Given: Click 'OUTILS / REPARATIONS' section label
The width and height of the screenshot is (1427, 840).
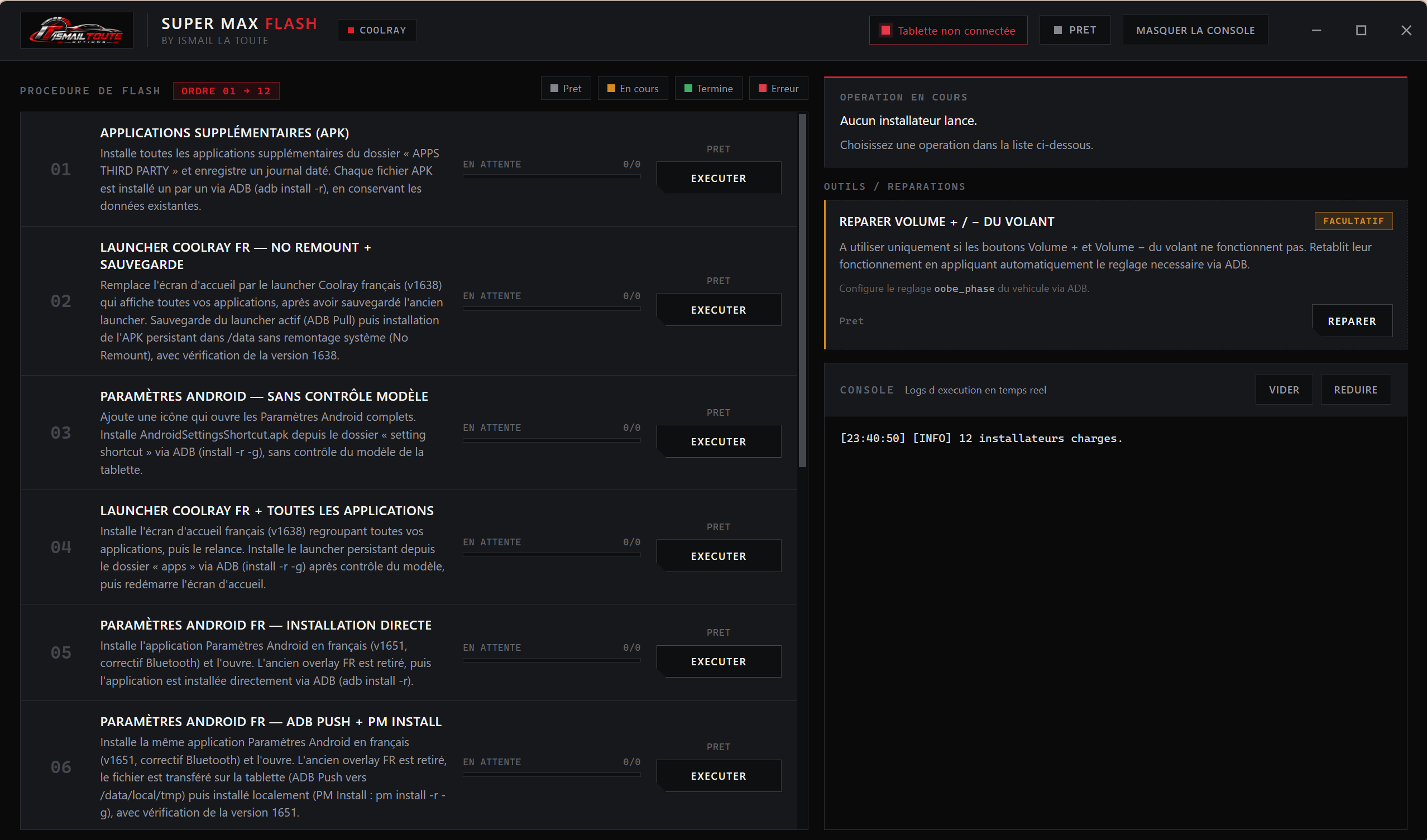Looking at the screenshot, I should (894, 187).
